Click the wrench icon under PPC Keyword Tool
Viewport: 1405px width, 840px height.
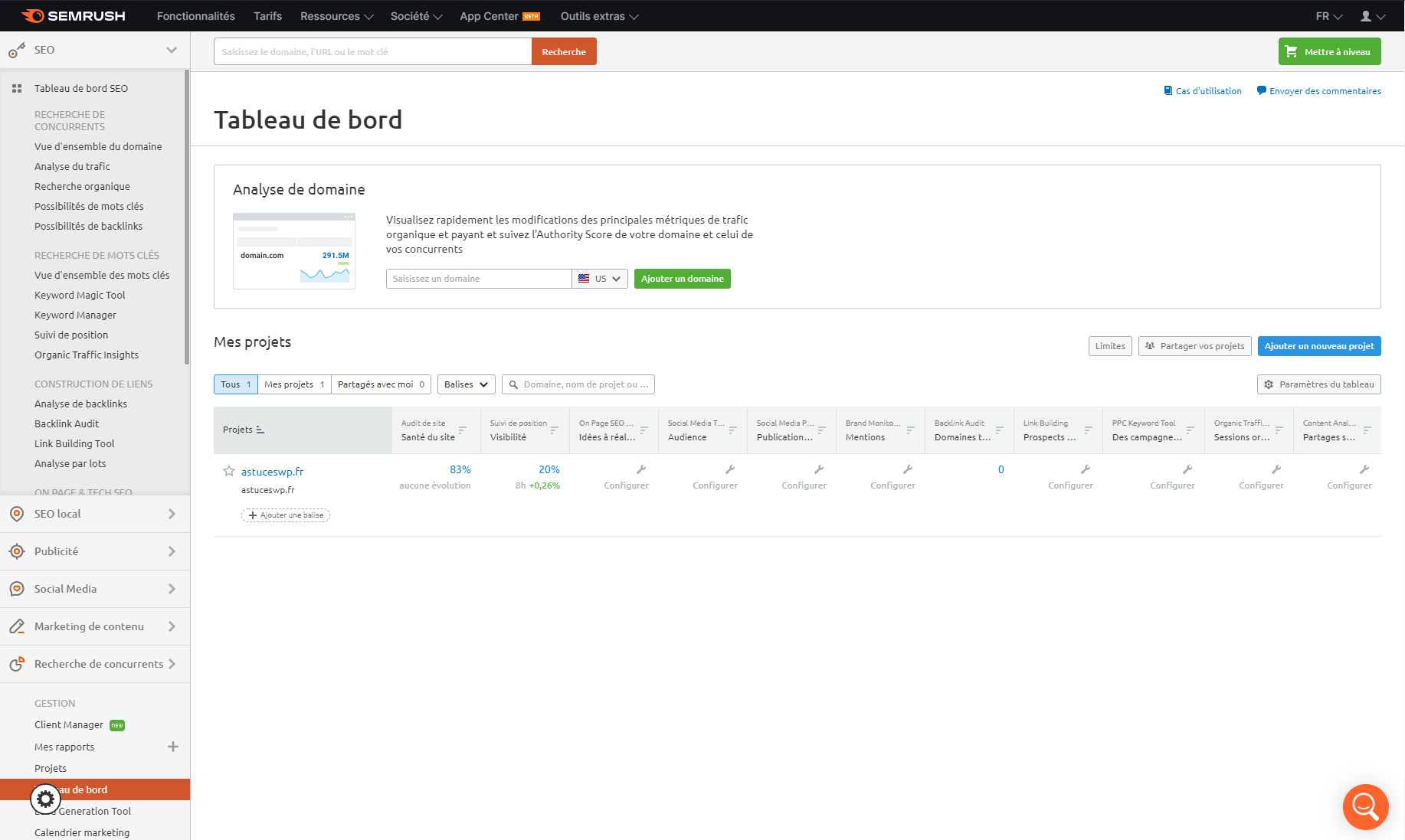coord(1187,469)
